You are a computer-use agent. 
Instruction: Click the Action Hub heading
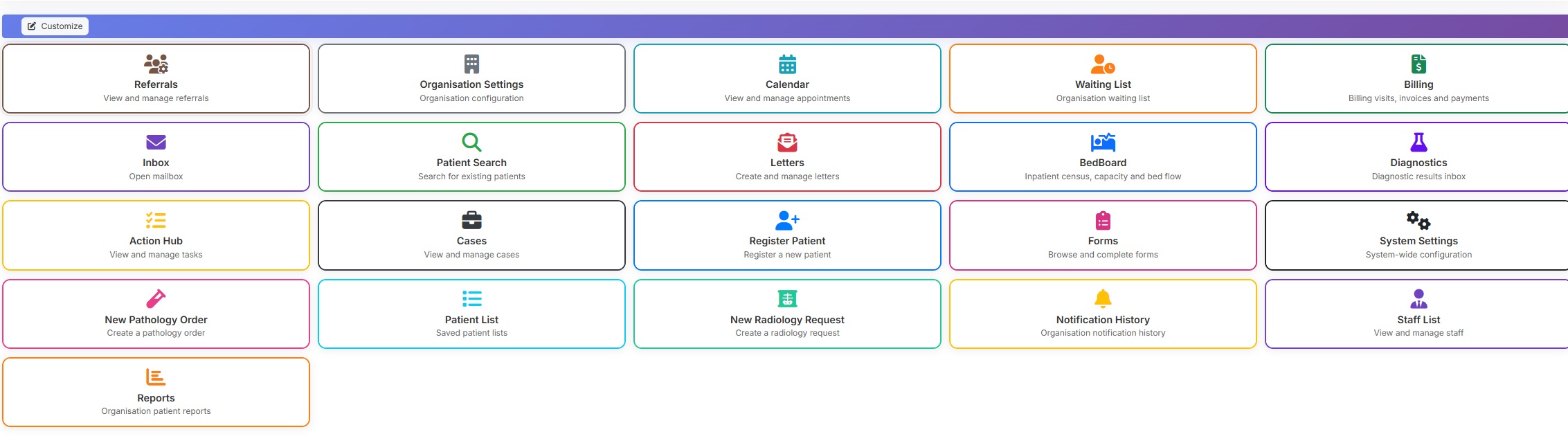tap(156, 241)
